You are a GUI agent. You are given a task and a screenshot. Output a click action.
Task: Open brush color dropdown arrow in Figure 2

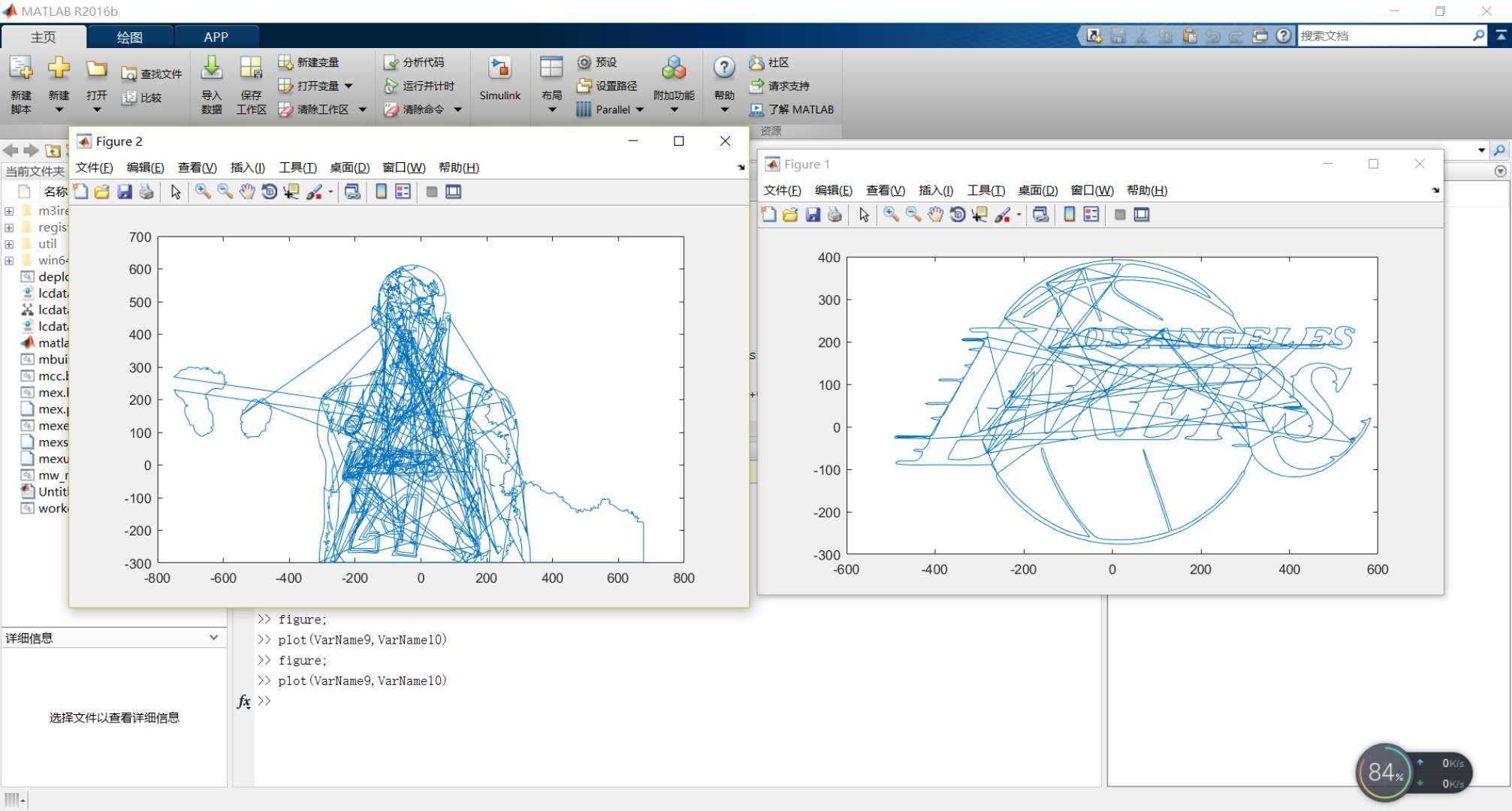[330, 191]
